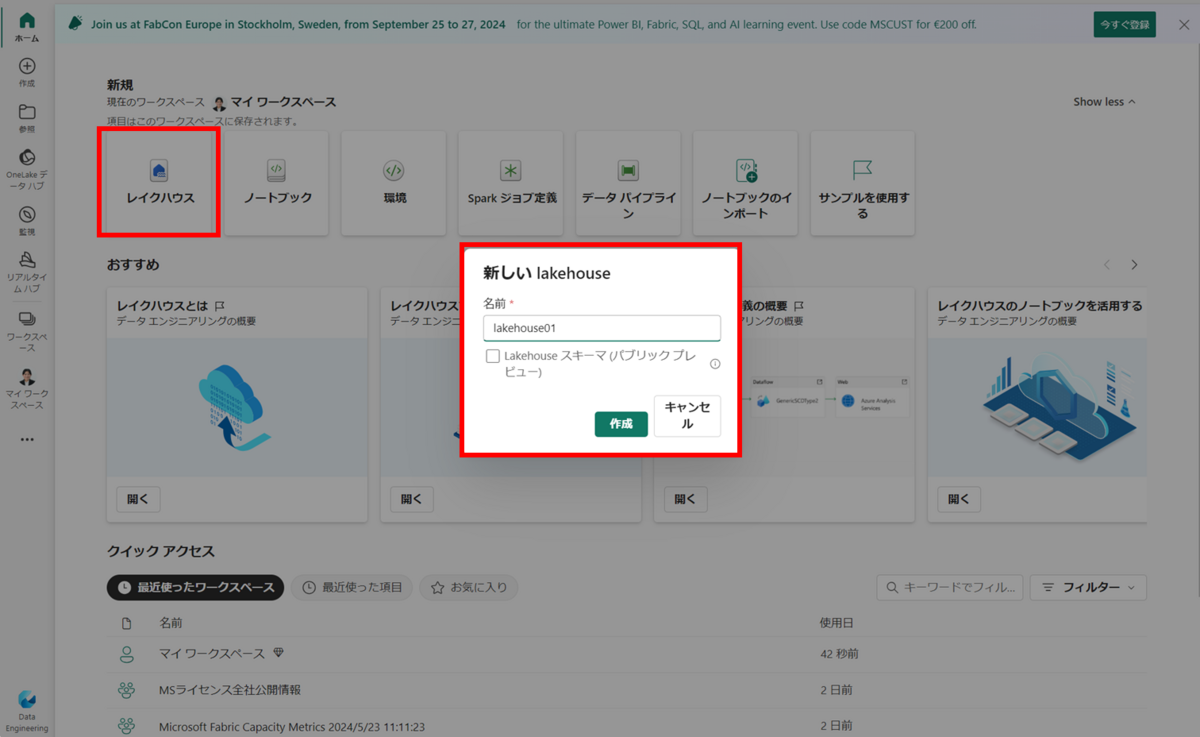Switch to 最近使った項目 tab
This screenshot has width=1200, height=737.
[x=352, y=588]
